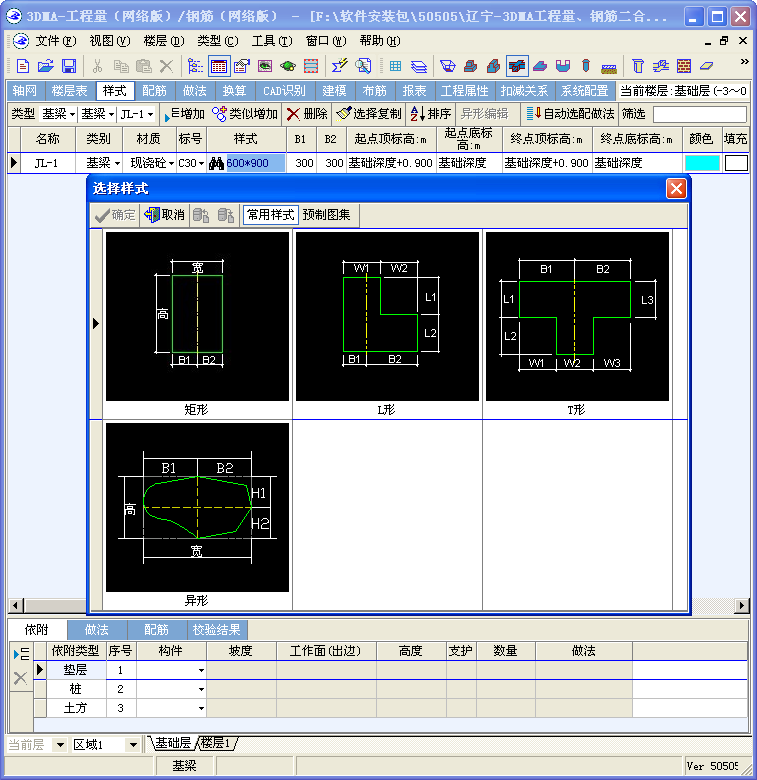The height and width of the screenshot is (780, 757).
Task: Open second 基梁 dropdown
Action: (111, 115)
